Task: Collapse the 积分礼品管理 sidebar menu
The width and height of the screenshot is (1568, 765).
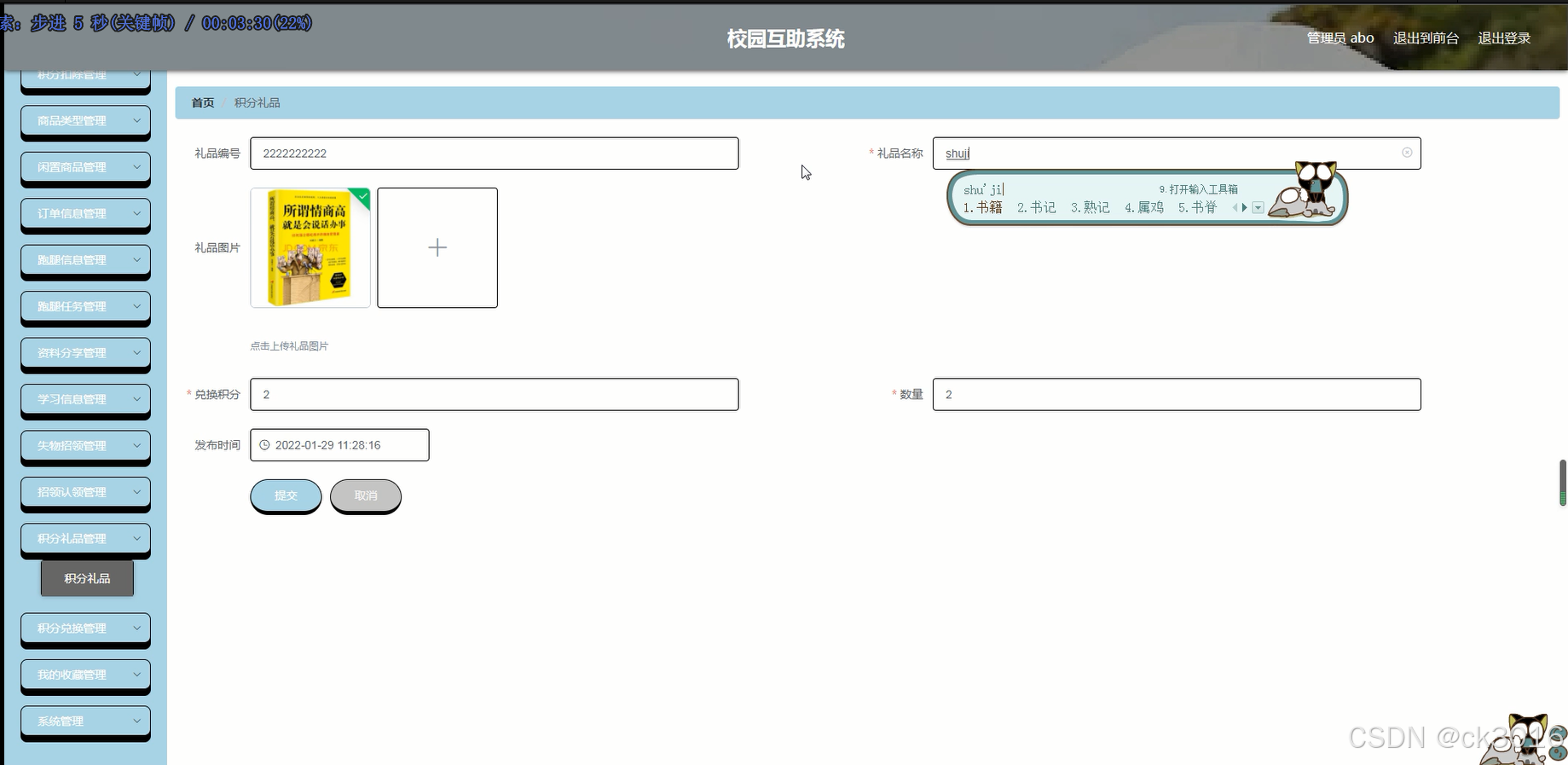Action: pos(85,539)
